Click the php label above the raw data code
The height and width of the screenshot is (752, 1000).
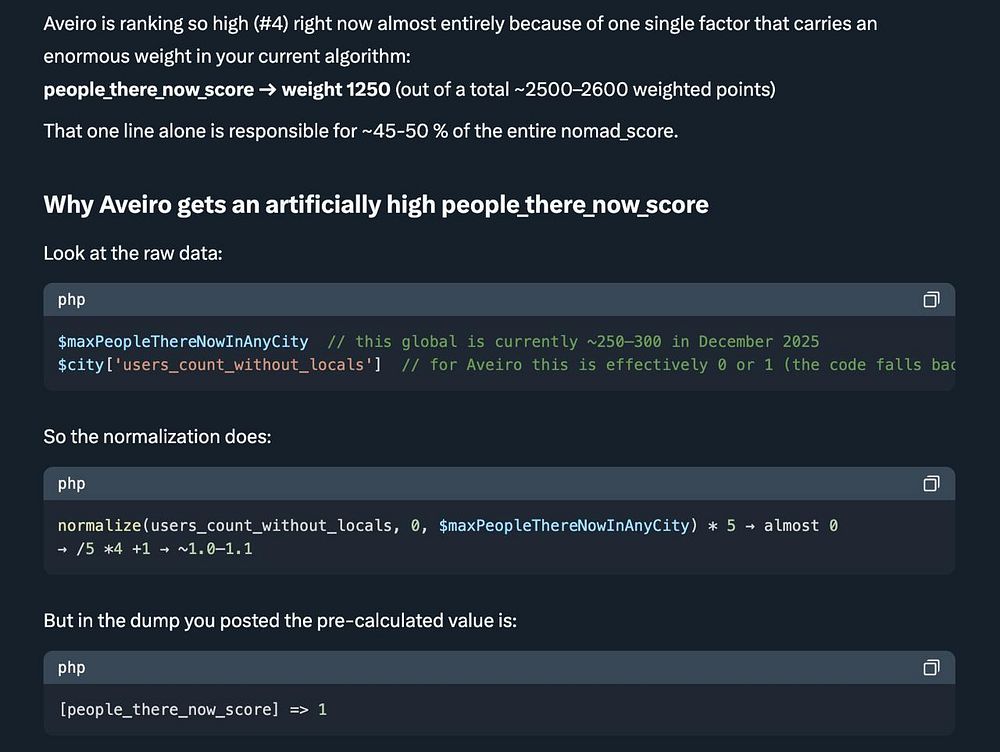71,300
